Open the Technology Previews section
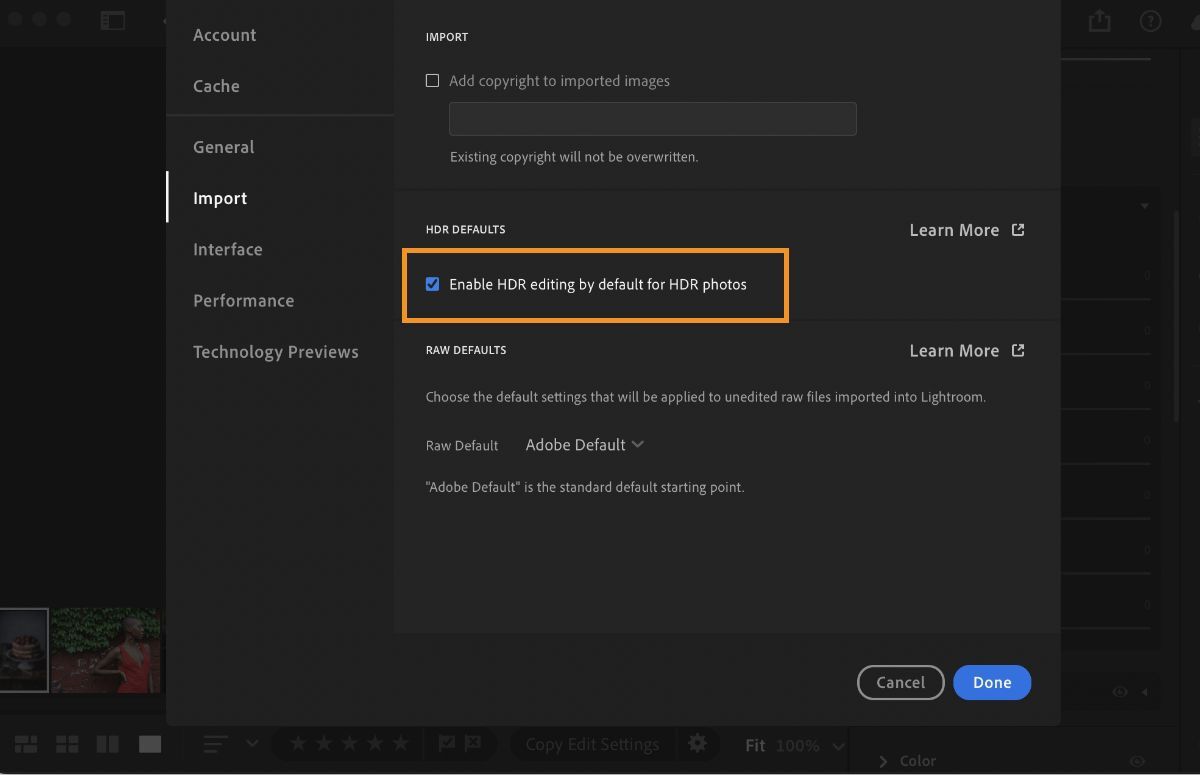1200x775 pixels. pos(276,352)
